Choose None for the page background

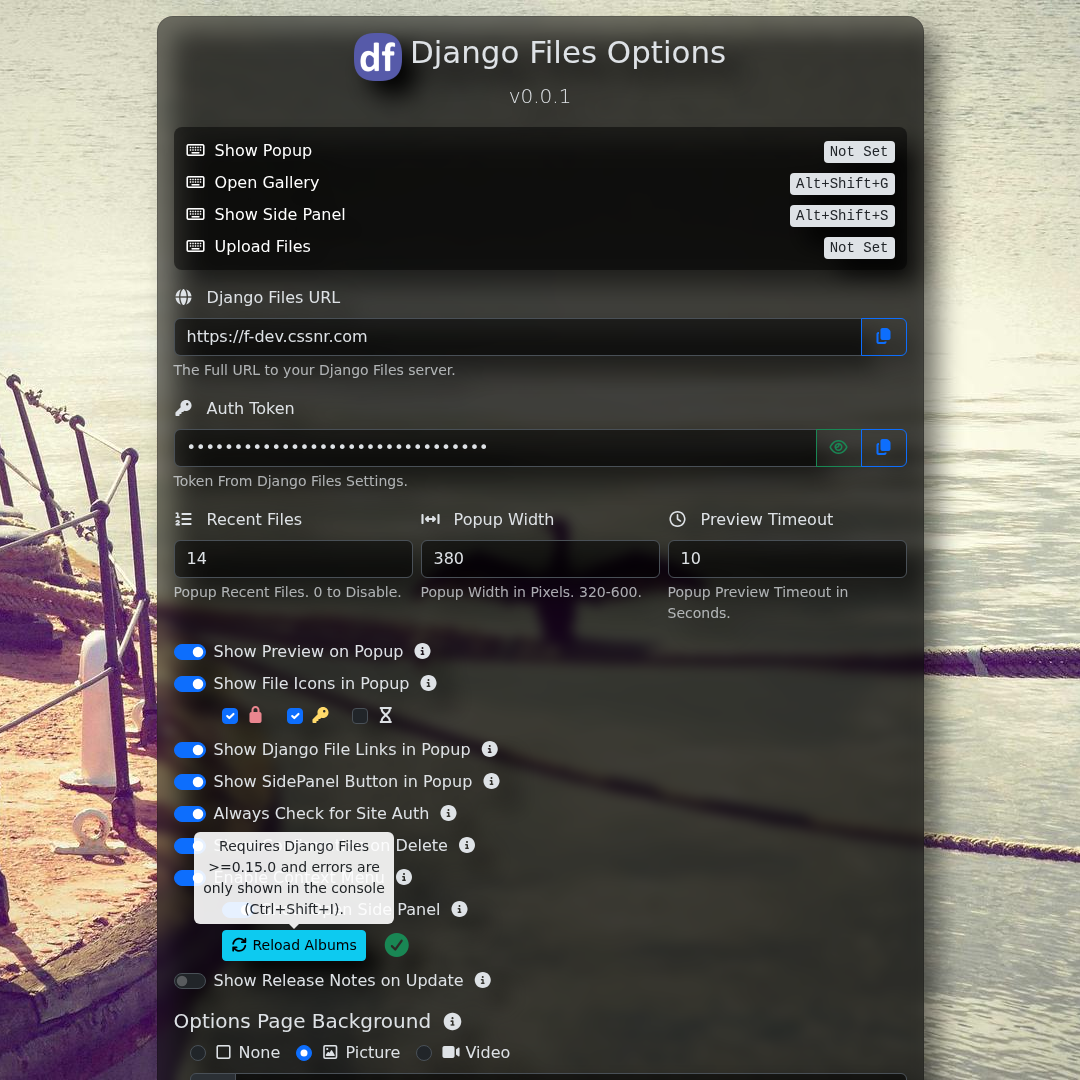pyautogui.click(x=198, y=1053)
